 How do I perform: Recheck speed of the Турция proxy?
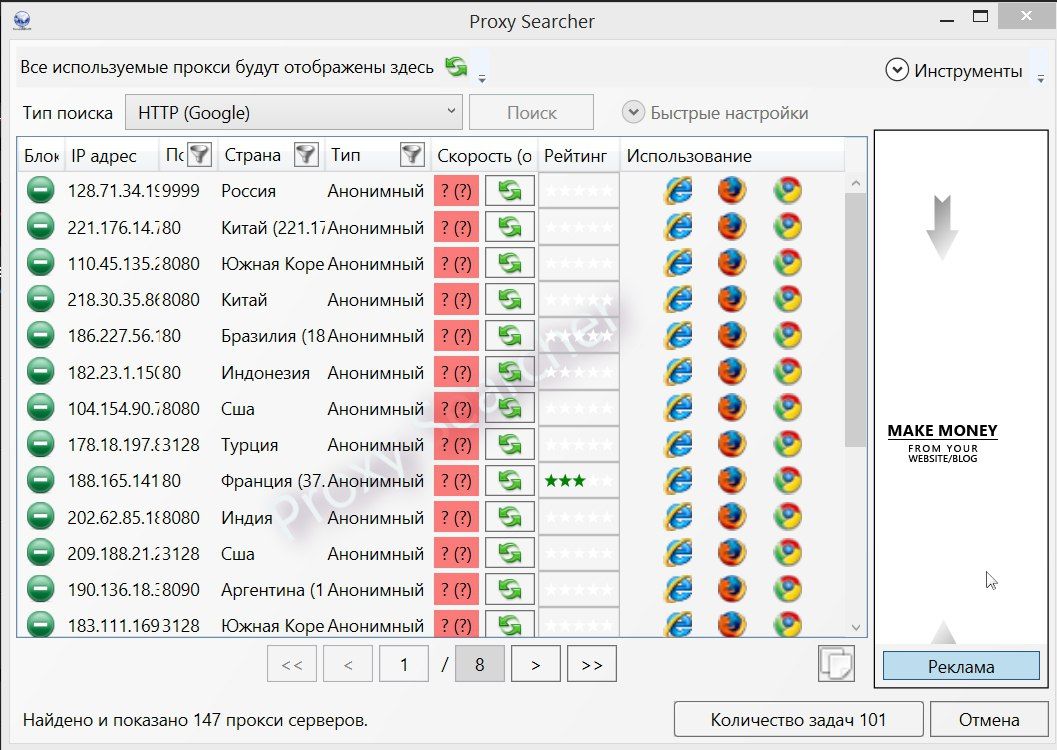coord(510,445)
